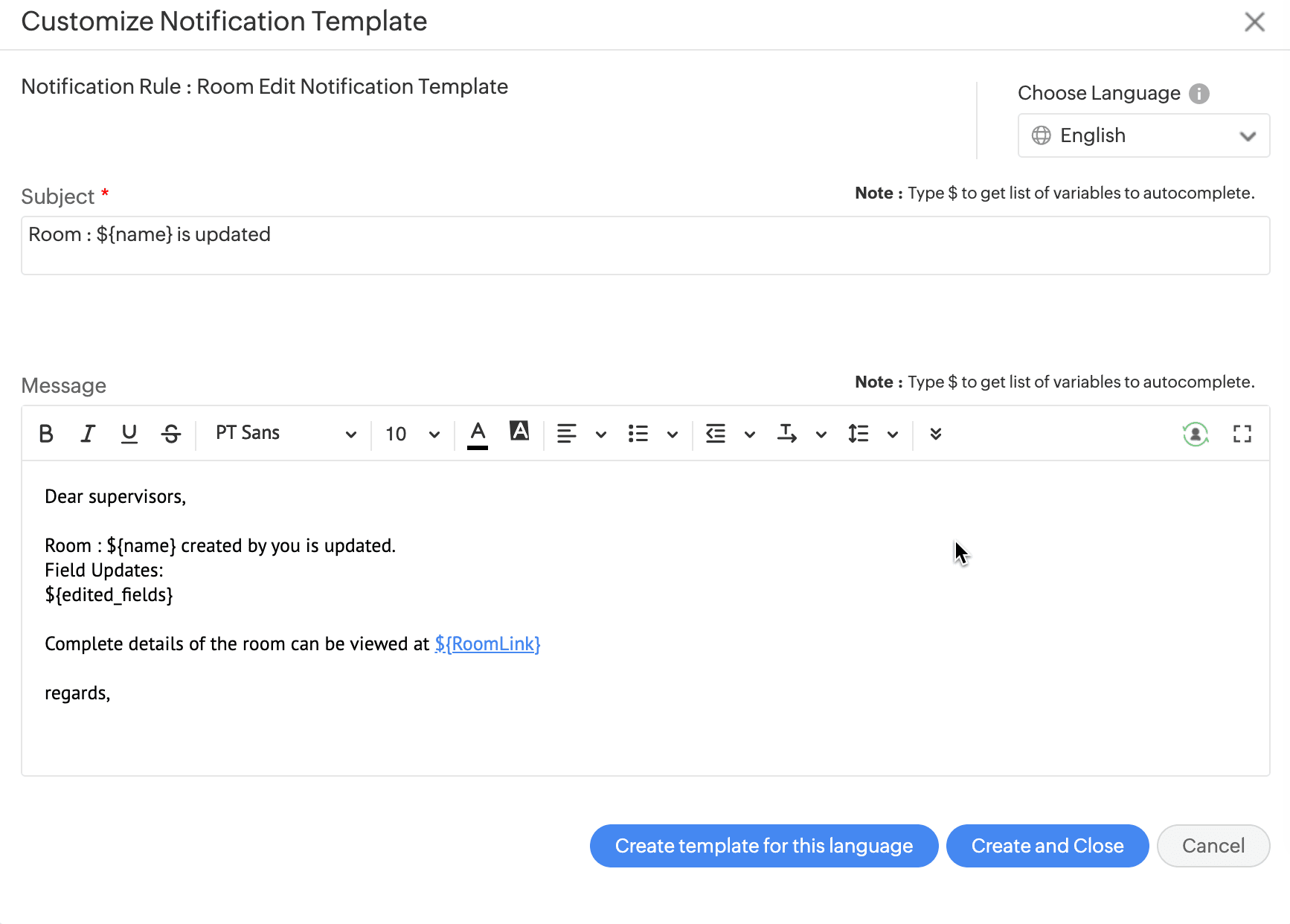Click the line spacing icon

pos(858,434)
